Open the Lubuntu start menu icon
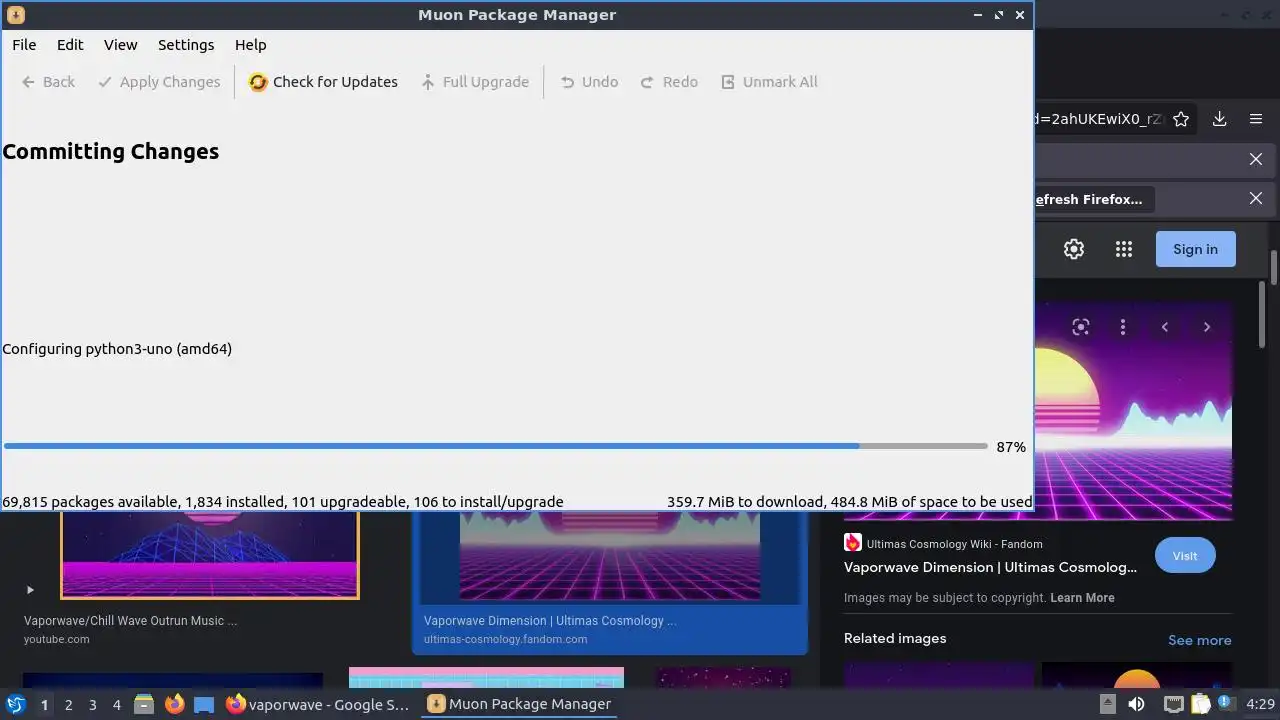The image size is (1280, 720). [x=16, y=704]
